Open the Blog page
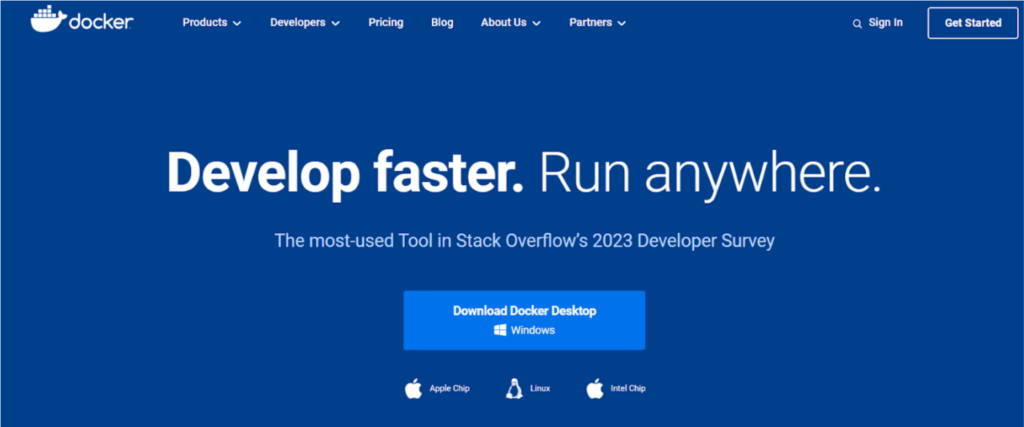This screenshot has height=427, width=1024. [x=442, y=23]
